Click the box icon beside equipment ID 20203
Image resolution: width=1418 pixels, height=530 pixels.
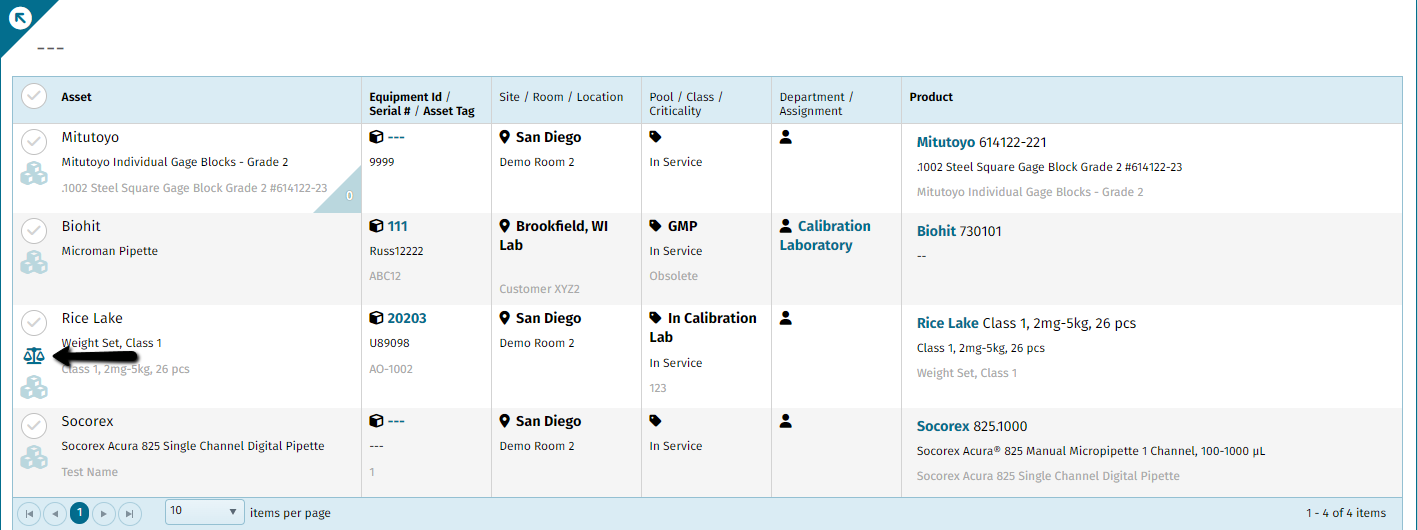pos(376,318)
